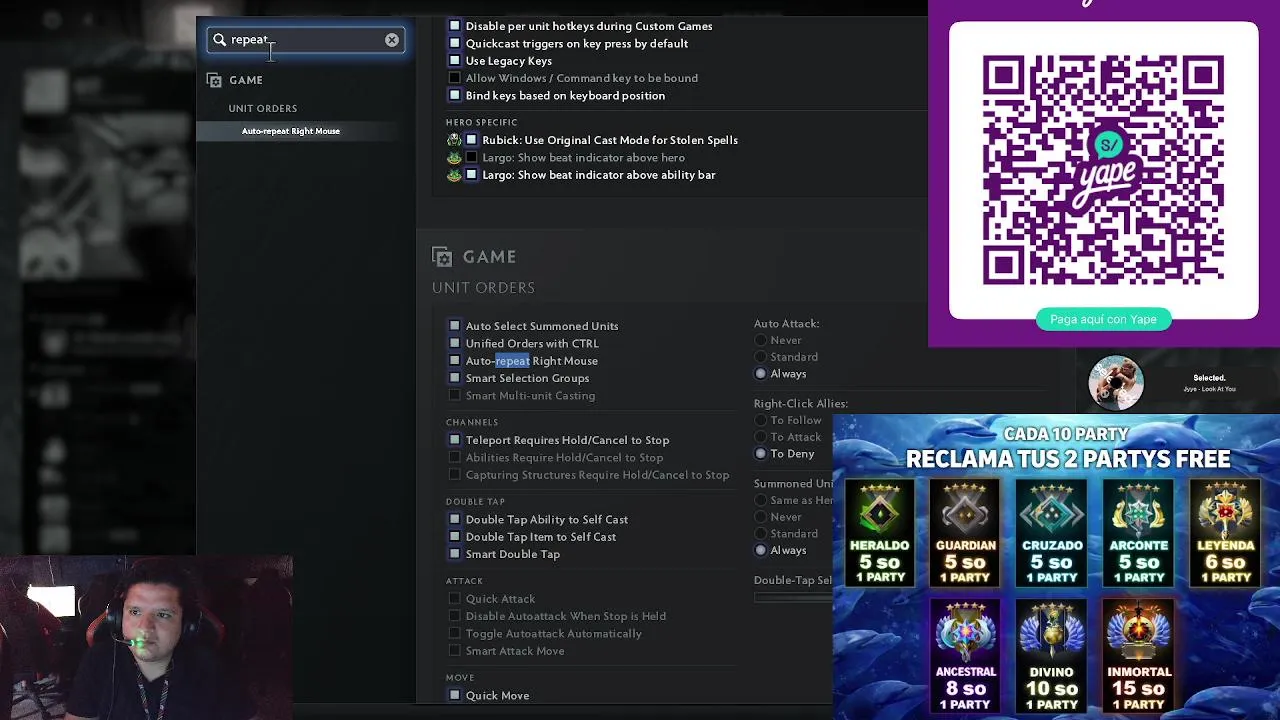Toggle Autoattack Automatically checkbox
This screenshot has width=1280, height=720.
455,634
